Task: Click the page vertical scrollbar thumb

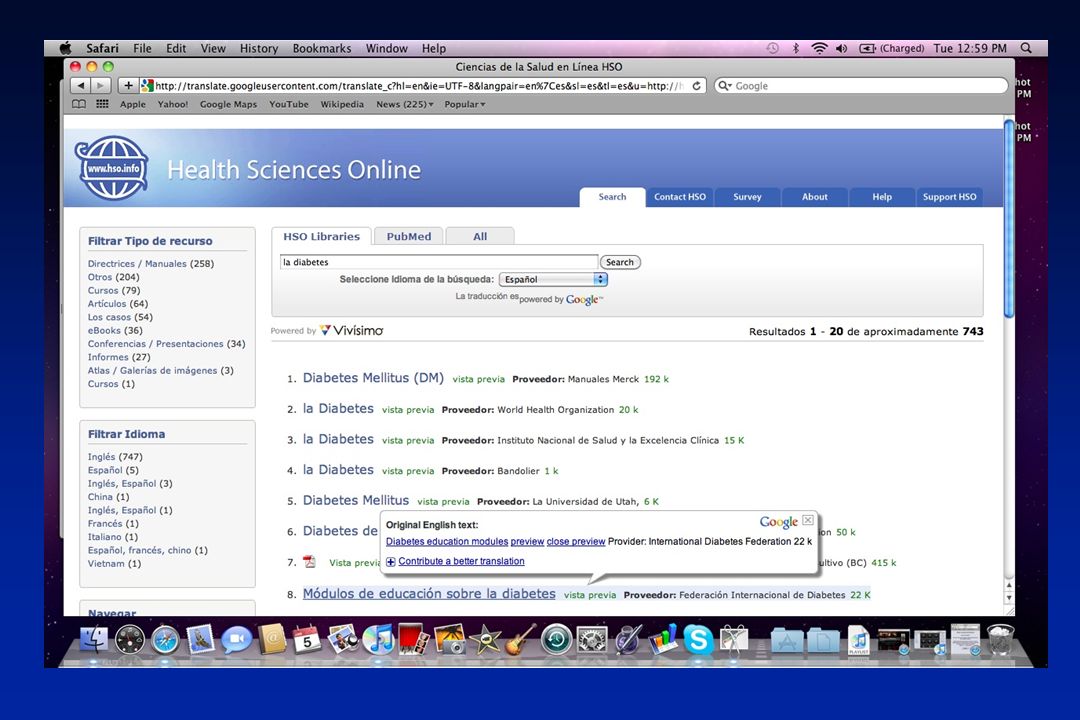Action: tap(1008, 219)
